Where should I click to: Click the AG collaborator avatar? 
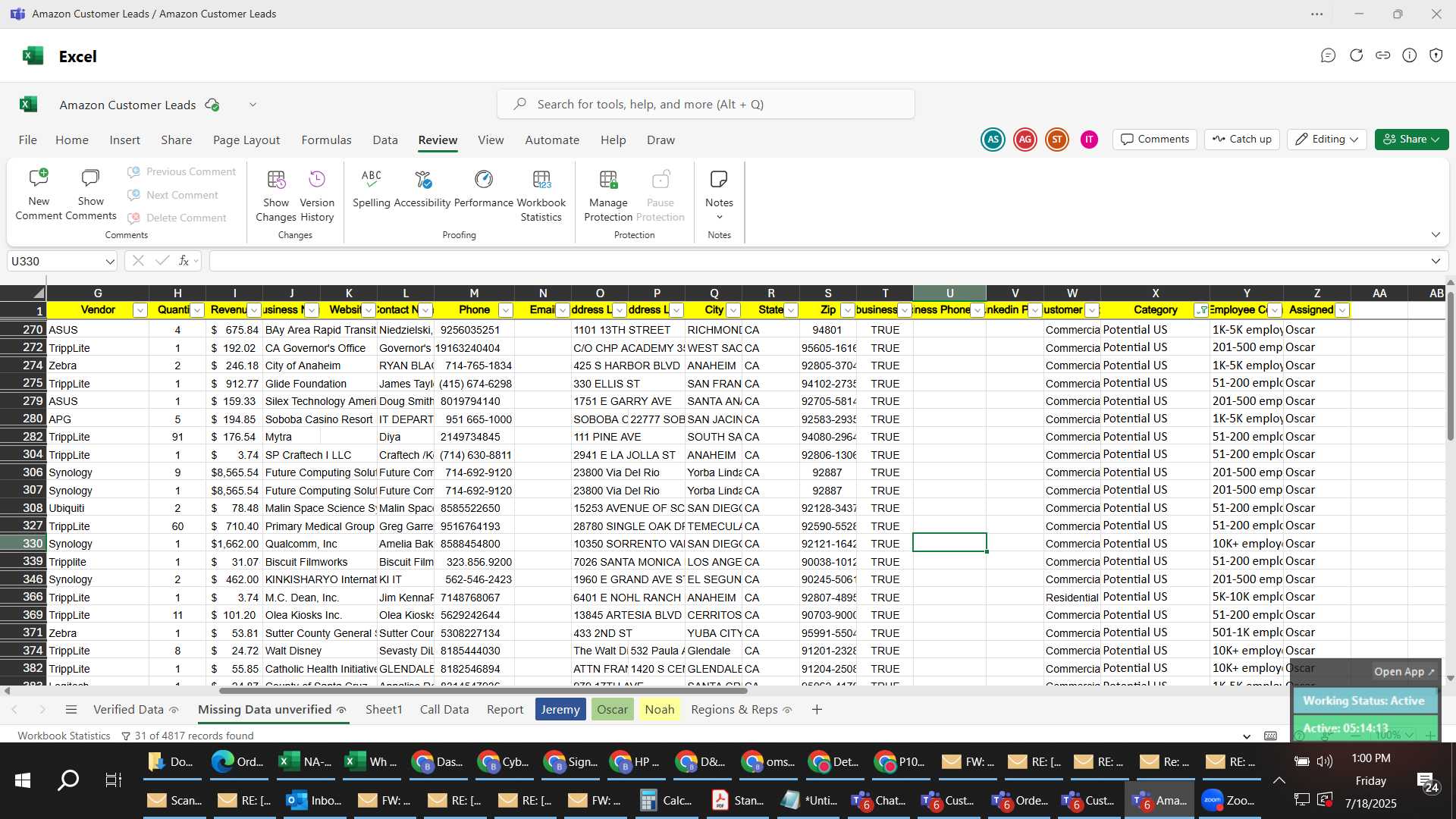[1025, 140]
